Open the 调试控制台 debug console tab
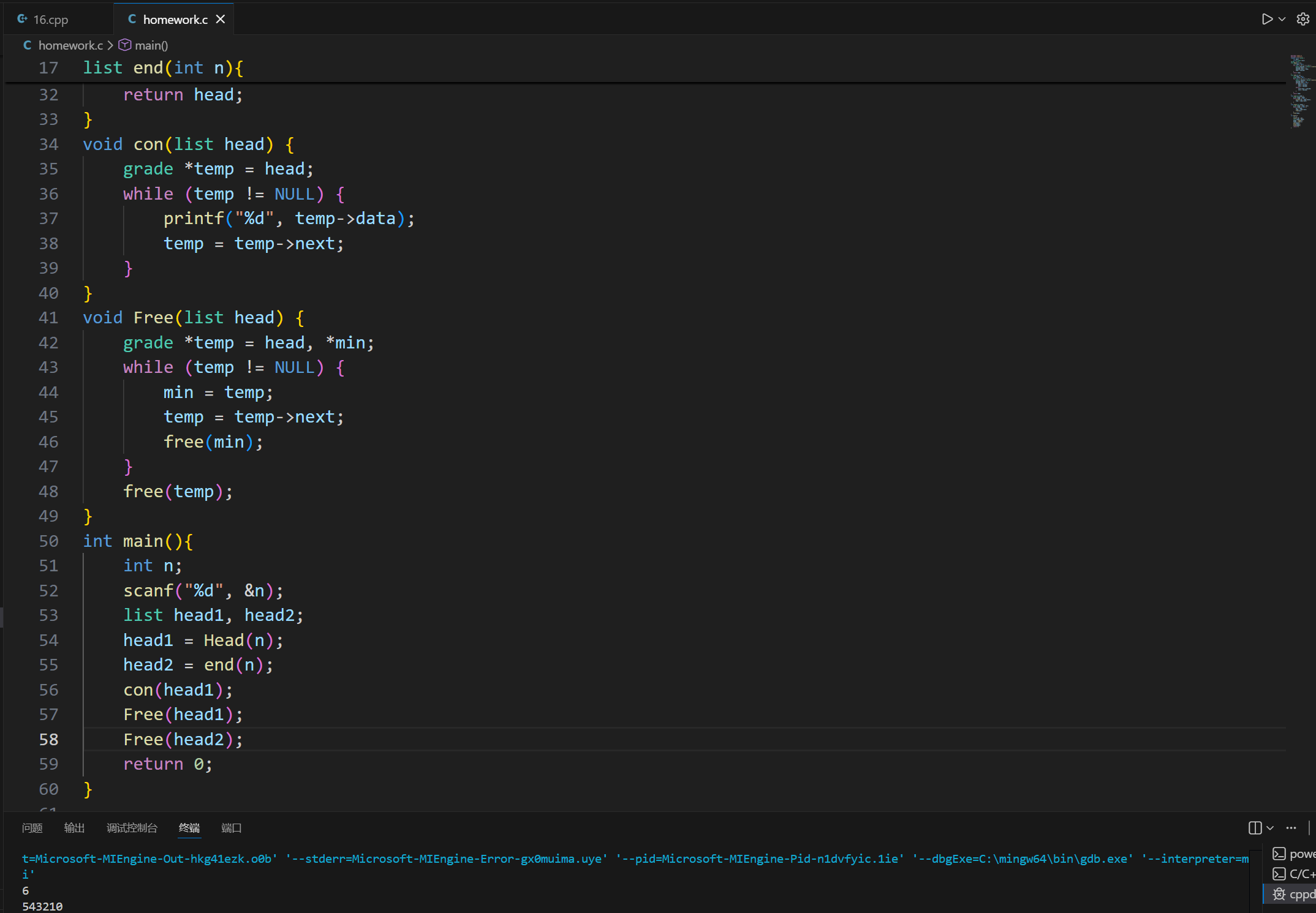Screen dimensions: 1316x913 click(x=132, y=828)
